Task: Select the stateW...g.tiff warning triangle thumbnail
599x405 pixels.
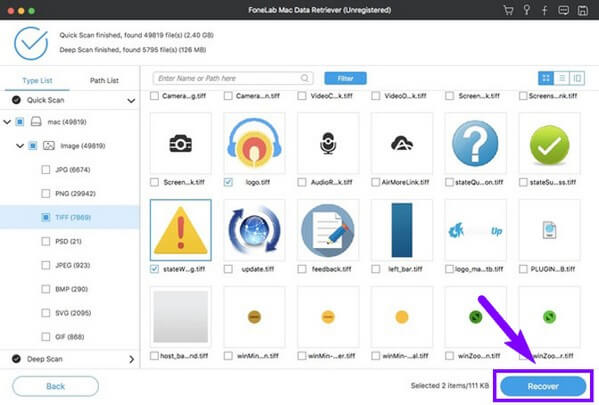Action: click(181, 230)
